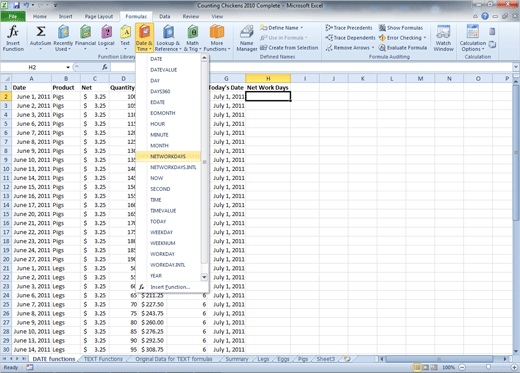The image size is (520, 373).
Task: Click the Select All corner button
Action: pyautogui.click(x=6, y=78)
